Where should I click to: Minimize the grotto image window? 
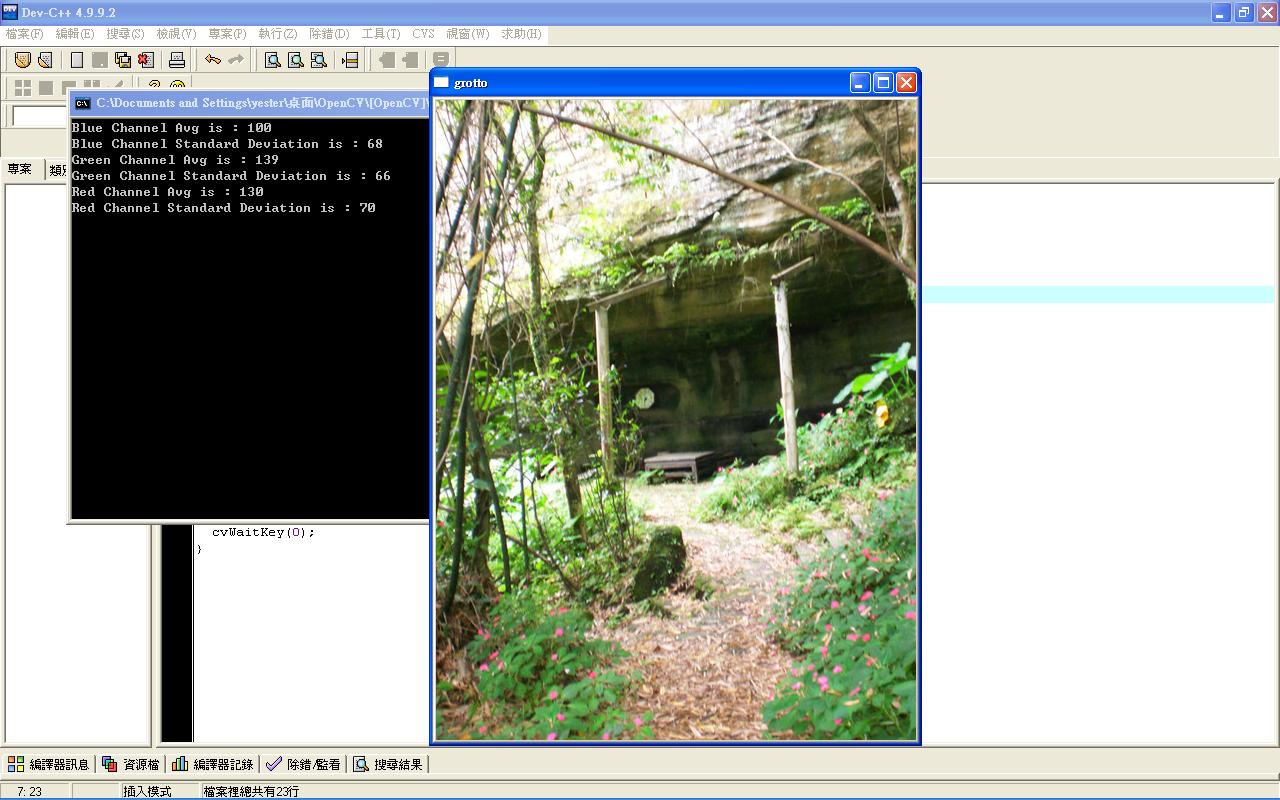(860, 83)
